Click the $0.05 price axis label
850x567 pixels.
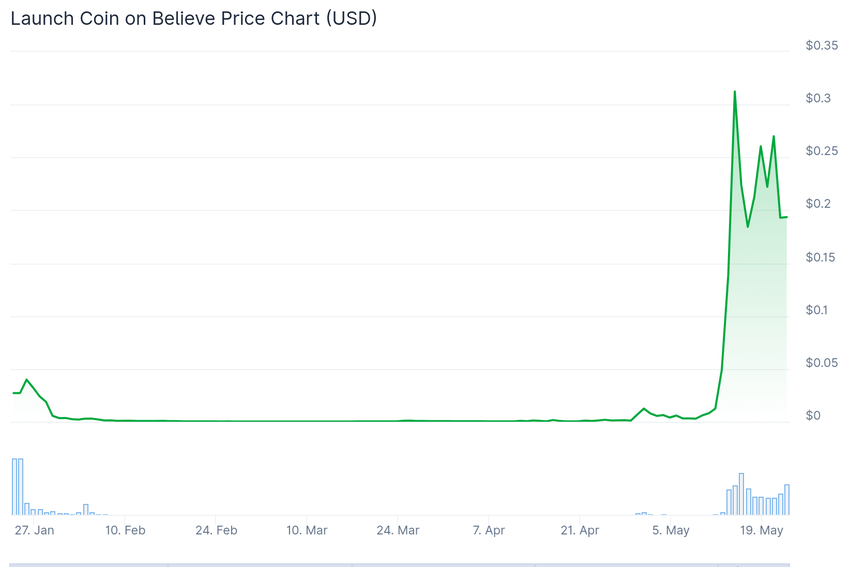[822, 363]
